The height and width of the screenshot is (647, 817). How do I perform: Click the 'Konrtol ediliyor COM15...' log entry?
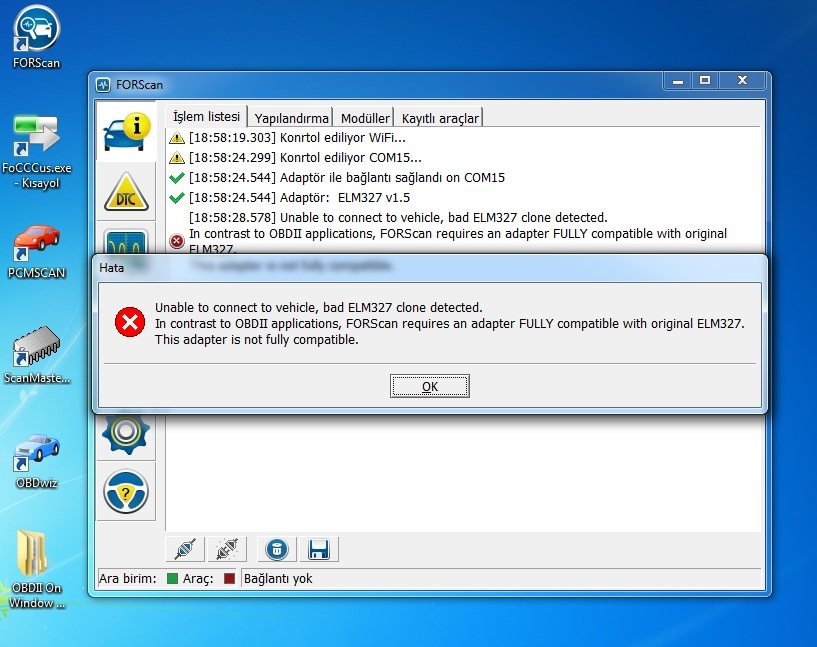(x=305, y=157)
